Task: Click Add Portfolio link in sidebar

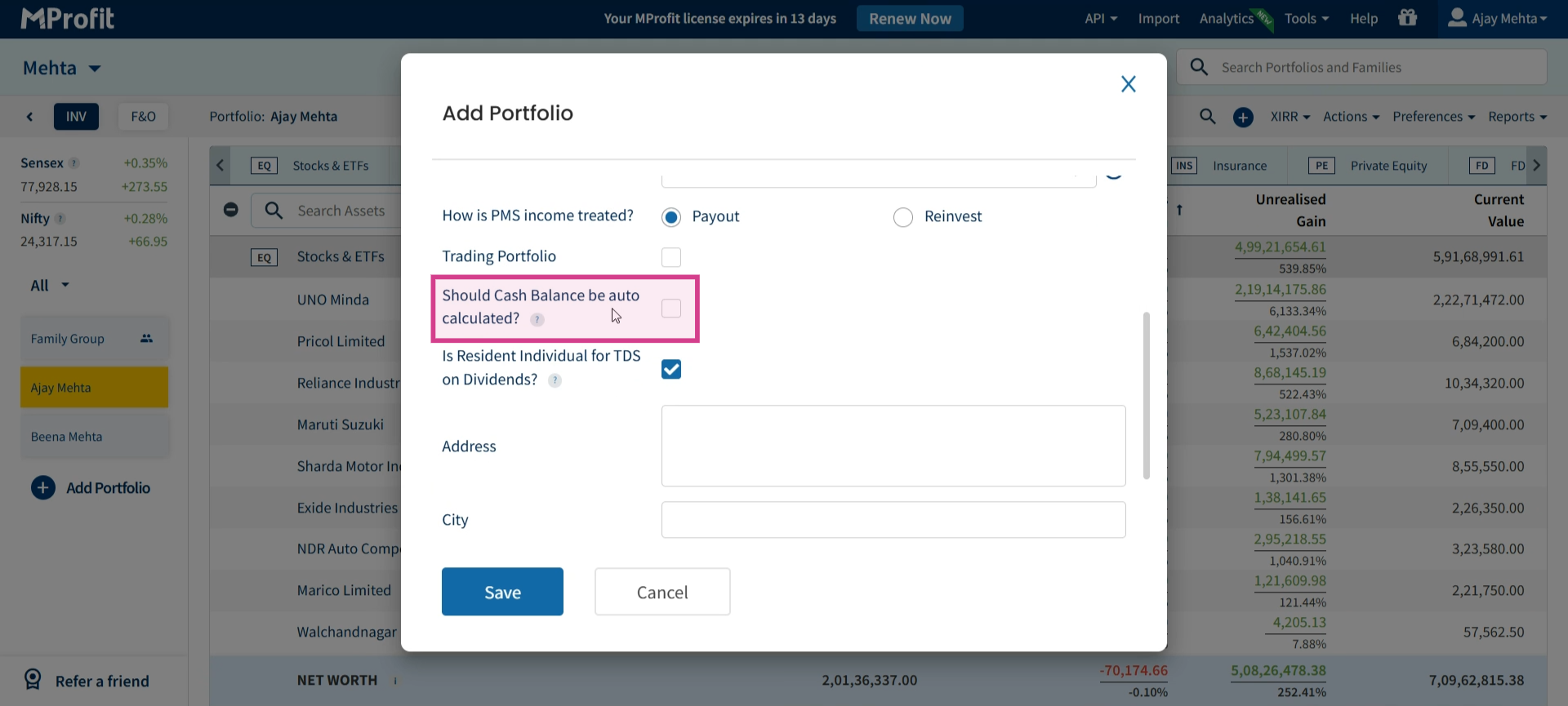Action: (108, 488)
